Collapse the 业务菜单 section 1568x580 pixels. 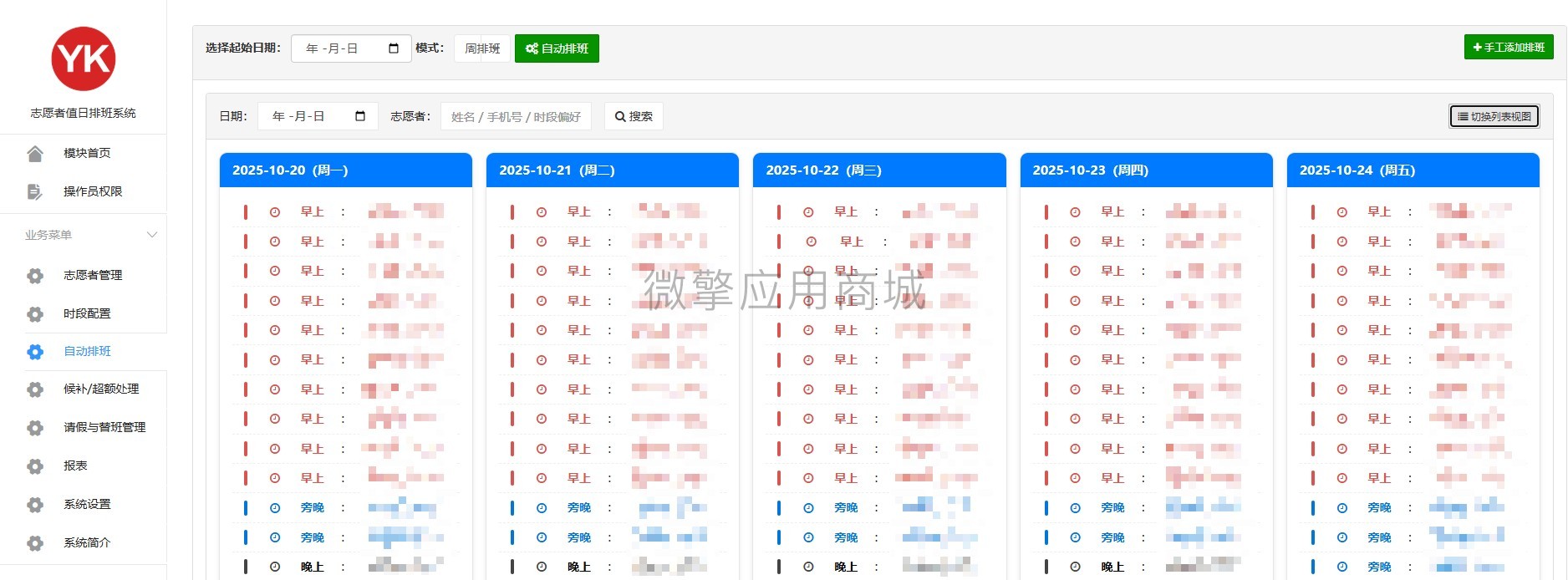tap(152, 235)
